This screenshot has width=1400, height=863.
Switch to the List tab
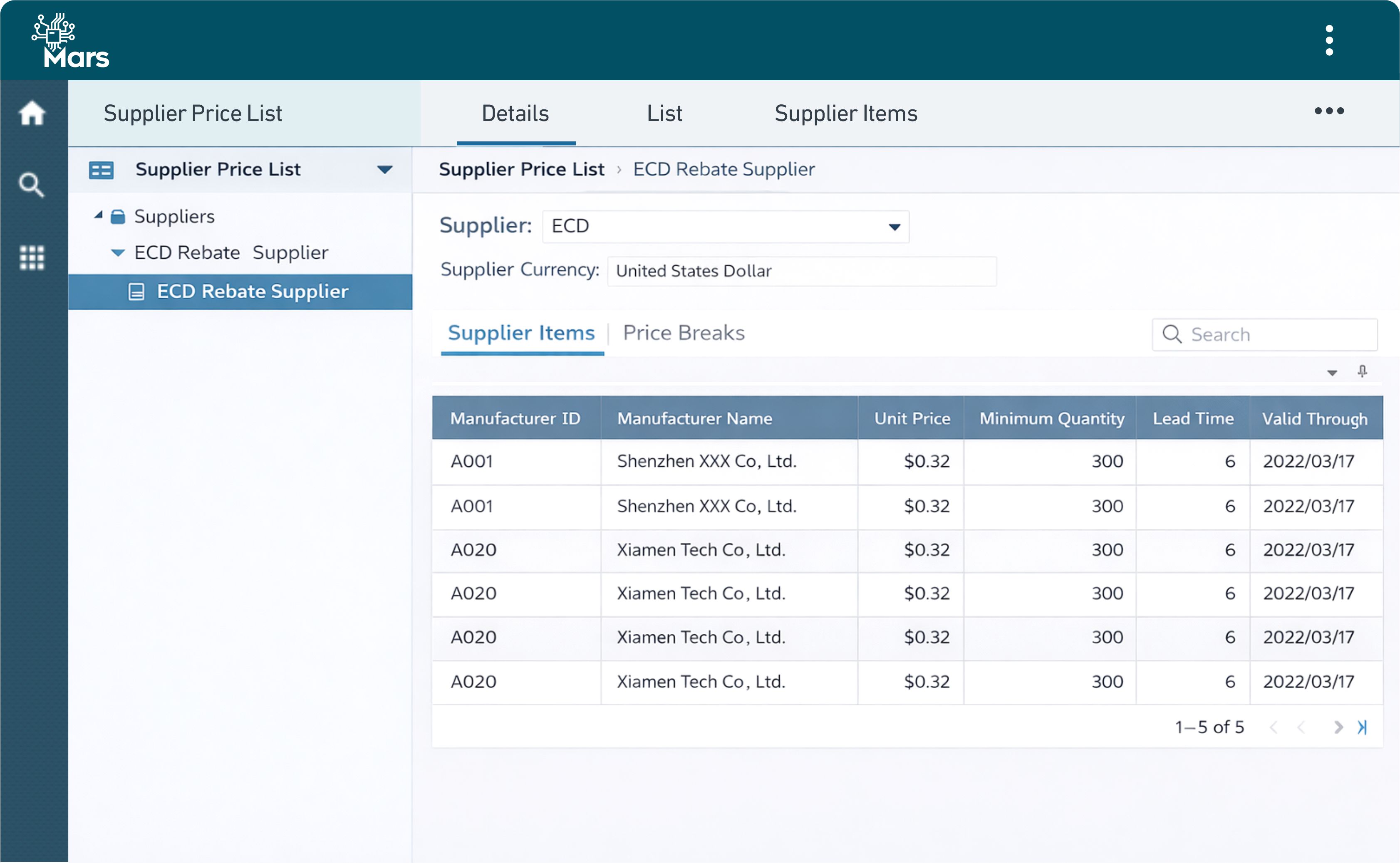pos(664,114)
